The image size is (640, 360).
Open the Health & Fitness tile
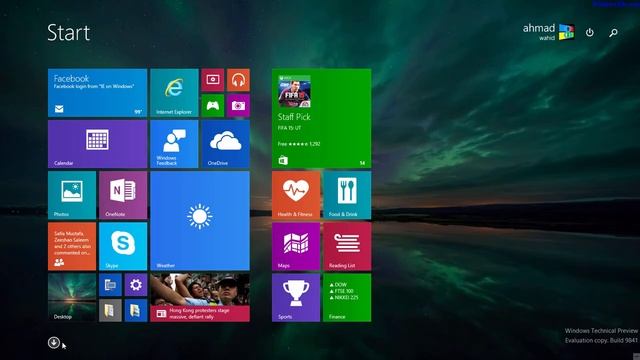(x=296, y=195)
